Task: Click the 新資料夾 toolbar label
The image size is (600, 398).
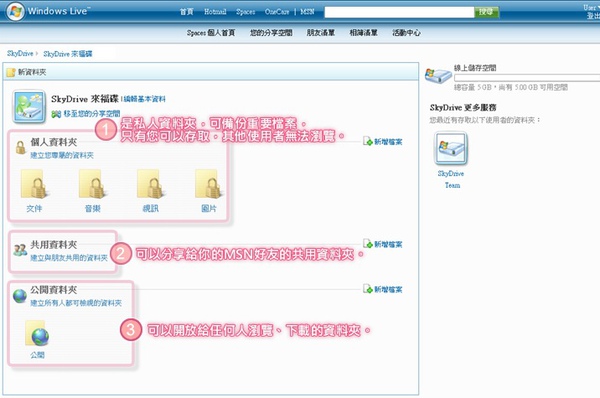Action: pyautogui.click(x=32, y=72)
